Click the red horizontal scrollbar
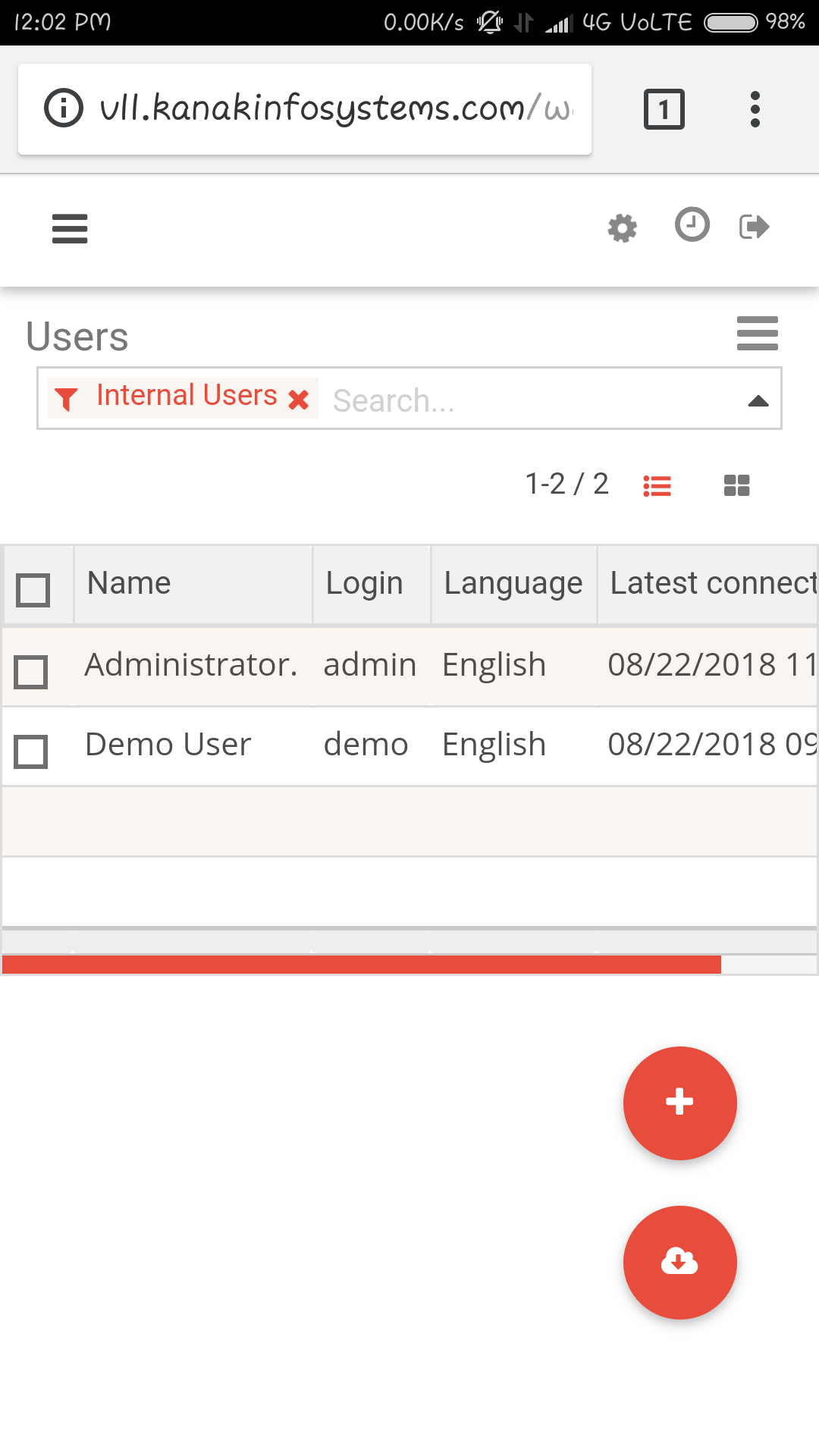 [362, 965]
